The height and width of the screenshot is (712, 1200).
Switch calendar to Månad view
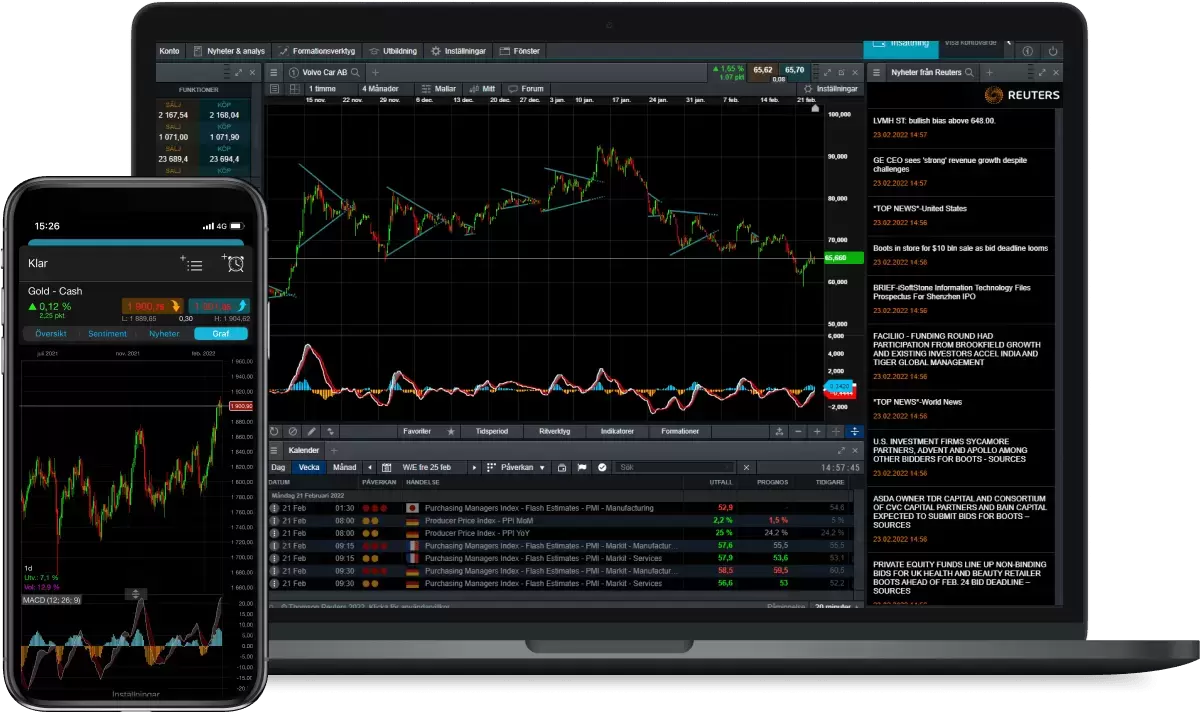pos(344,467)
